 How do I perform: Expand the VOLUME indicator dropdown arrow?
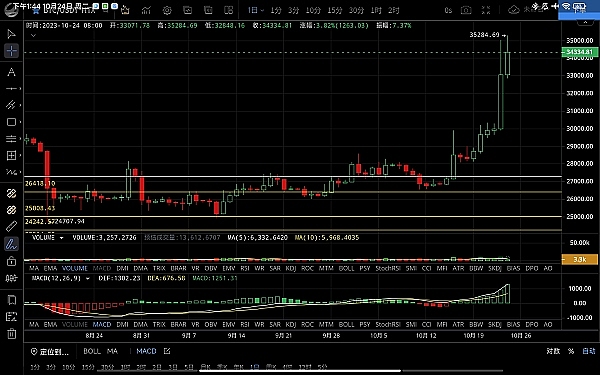click(61, 238)
